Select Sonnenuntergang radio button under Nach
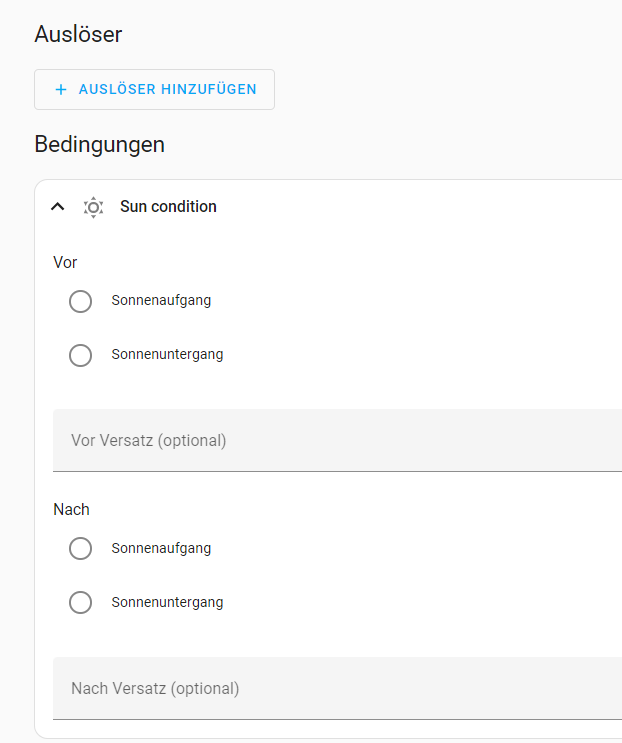The width and height of the screenshot is (622, 743). [81, 603]
